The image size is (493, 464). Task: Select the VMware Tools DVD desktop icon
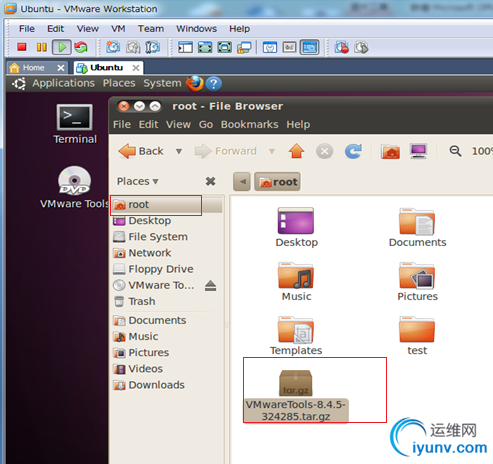75,187
